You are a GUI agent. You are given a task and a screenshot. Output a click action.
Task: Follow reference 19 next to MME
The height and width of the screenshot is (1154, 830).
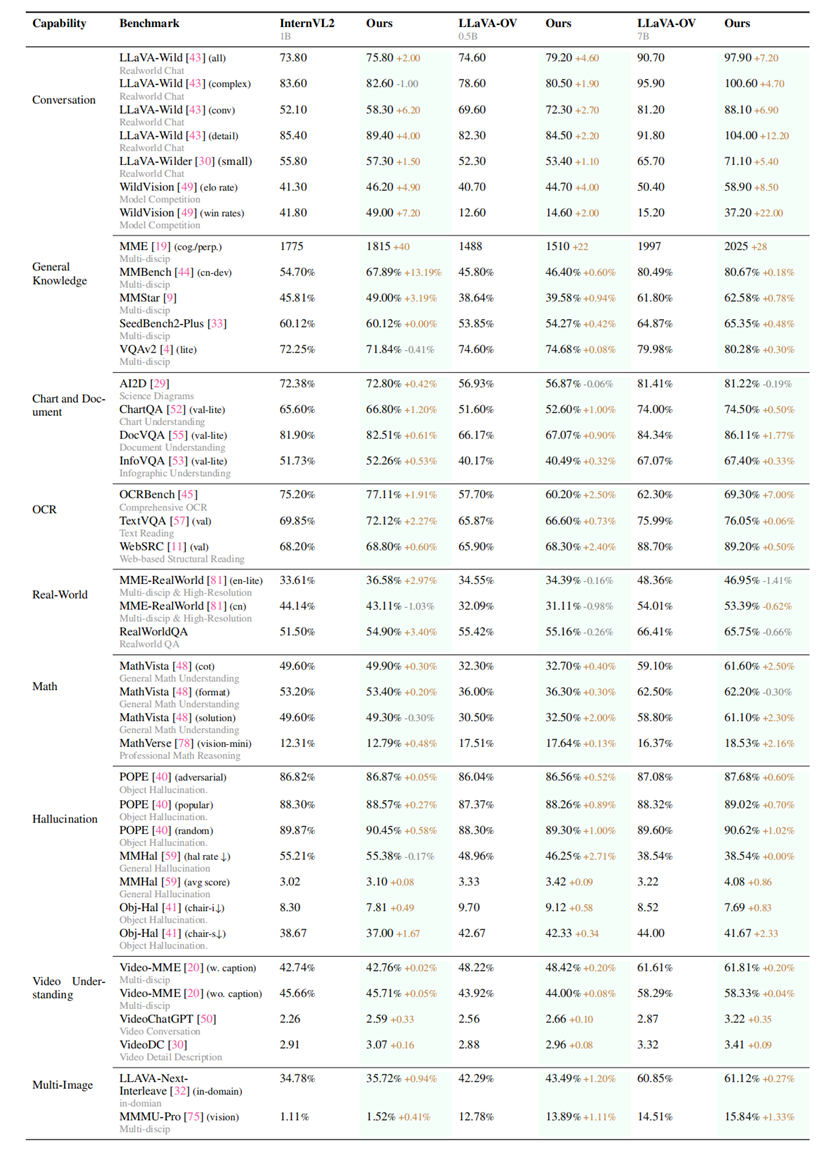pos(160,247)
